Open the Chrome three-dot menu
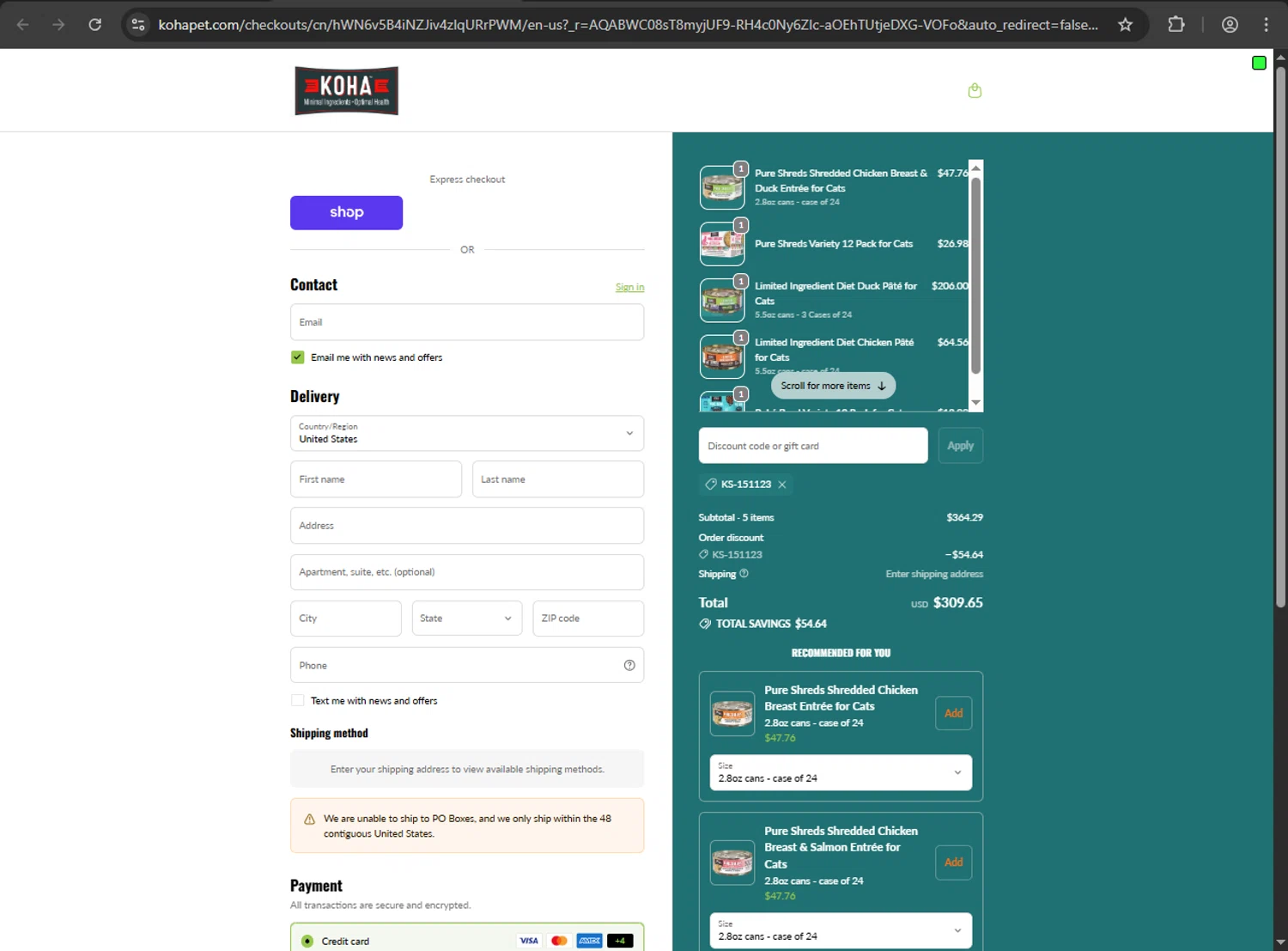This screenshot has height=951, width=1288. point(1266,25)
